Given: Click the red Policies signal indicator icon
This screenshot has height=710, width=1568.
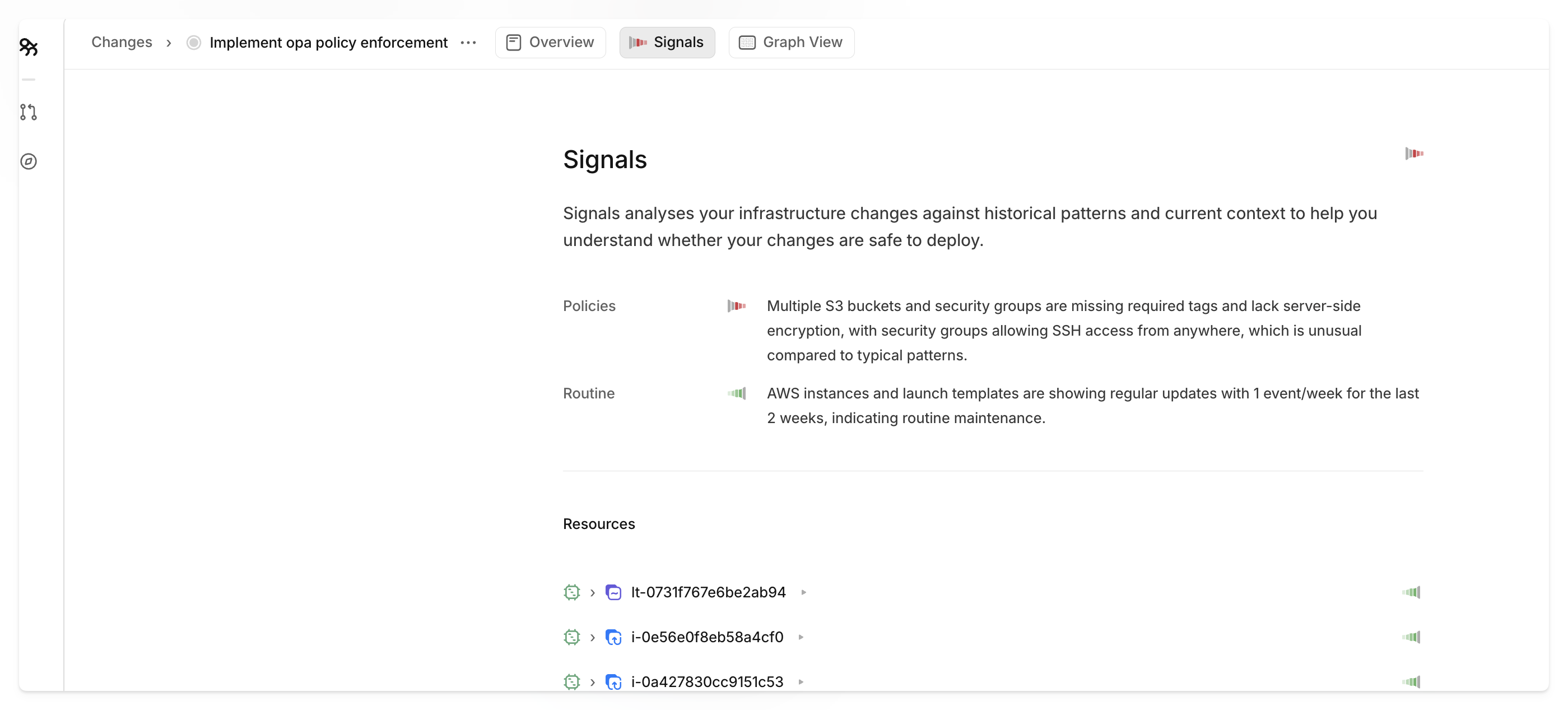Looking at the screenshot, I should pos(736,305).
